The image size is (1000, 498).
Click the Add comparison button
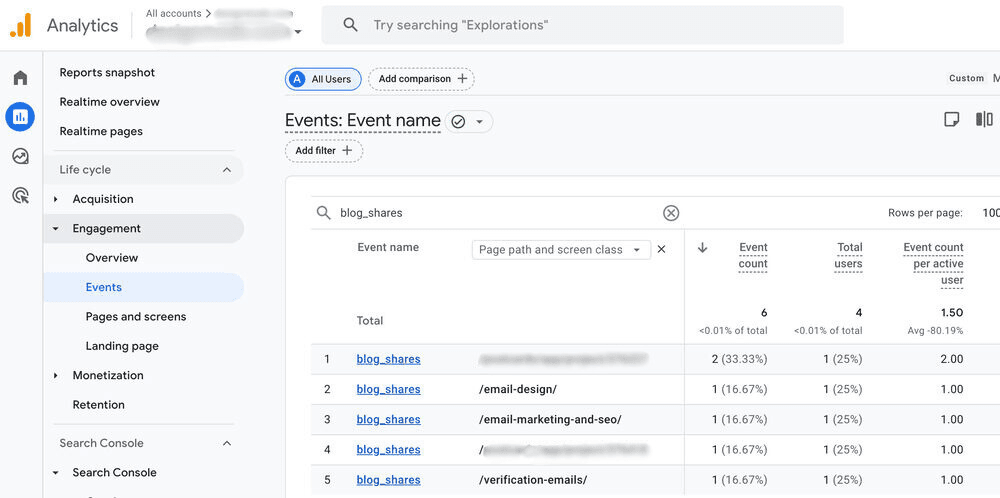pos(421,79)
